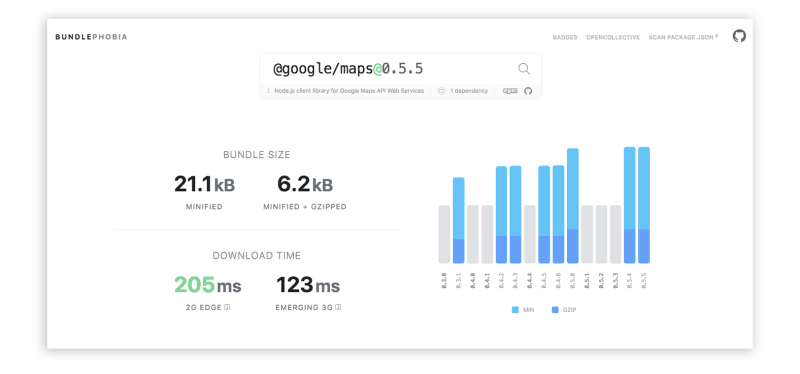Click the 21.1 kB minified size value
This screenshot has width=800, height=374.
(x=204, y=185)
